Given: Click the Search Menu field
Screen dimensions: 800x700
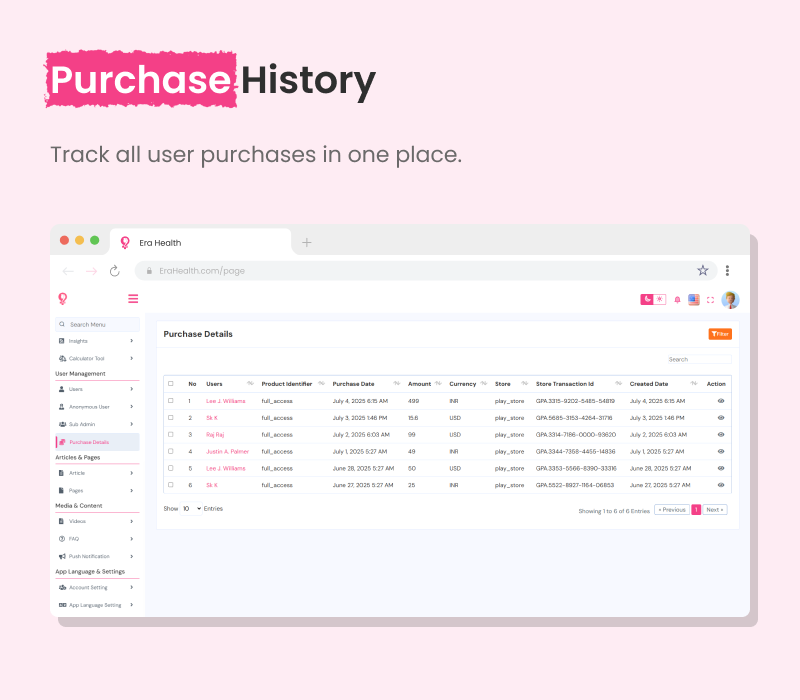Looking at the screenshot, I should coord(97,324).
